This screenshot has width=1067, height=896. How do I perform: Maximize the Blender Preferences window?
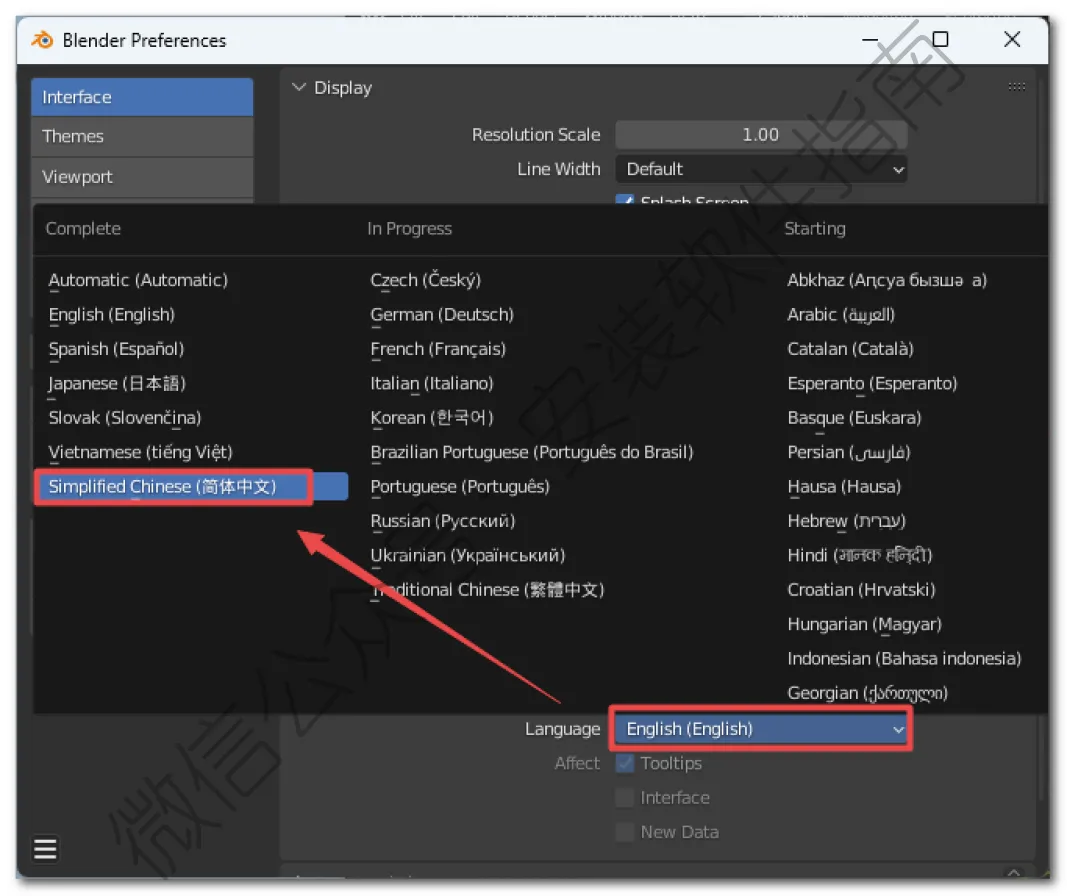(x=940, y=39)
